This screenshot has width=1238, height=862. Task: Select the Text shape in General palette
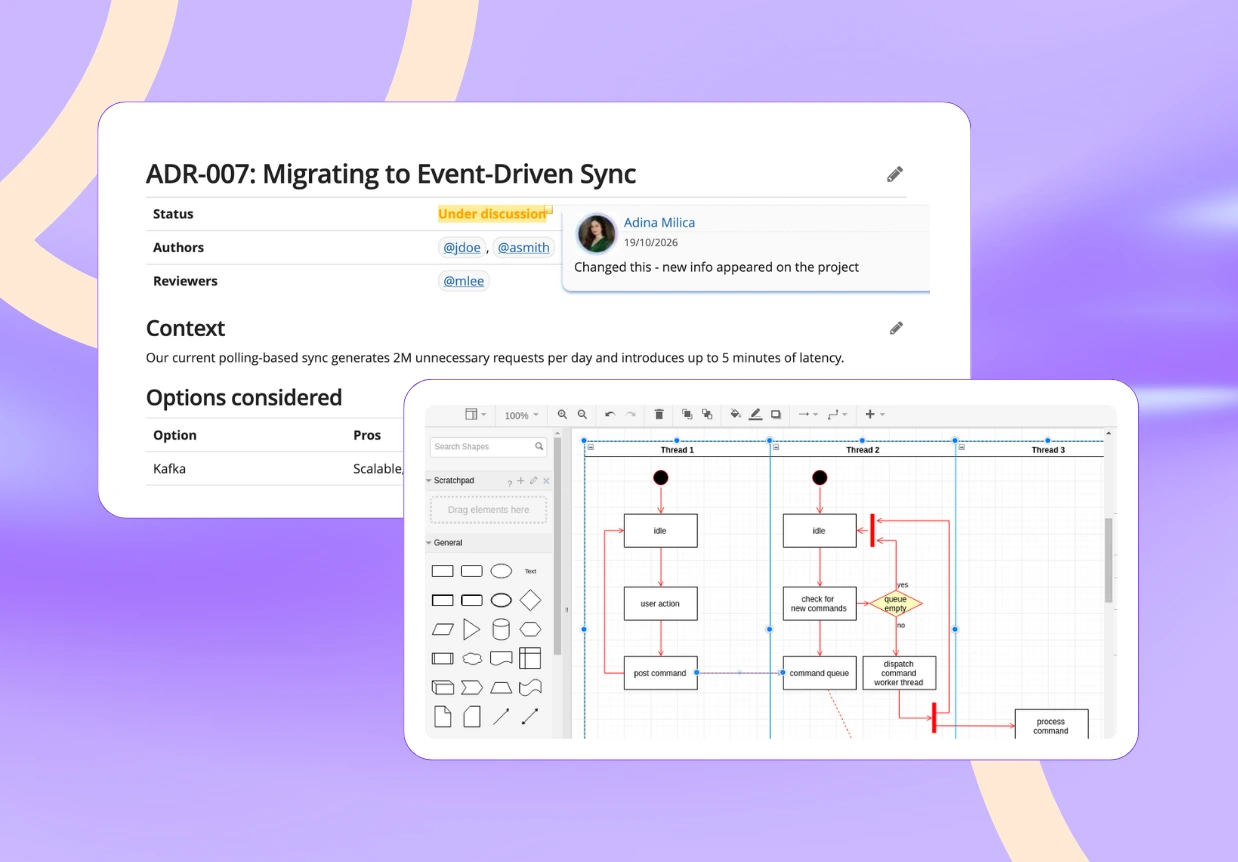530,572
